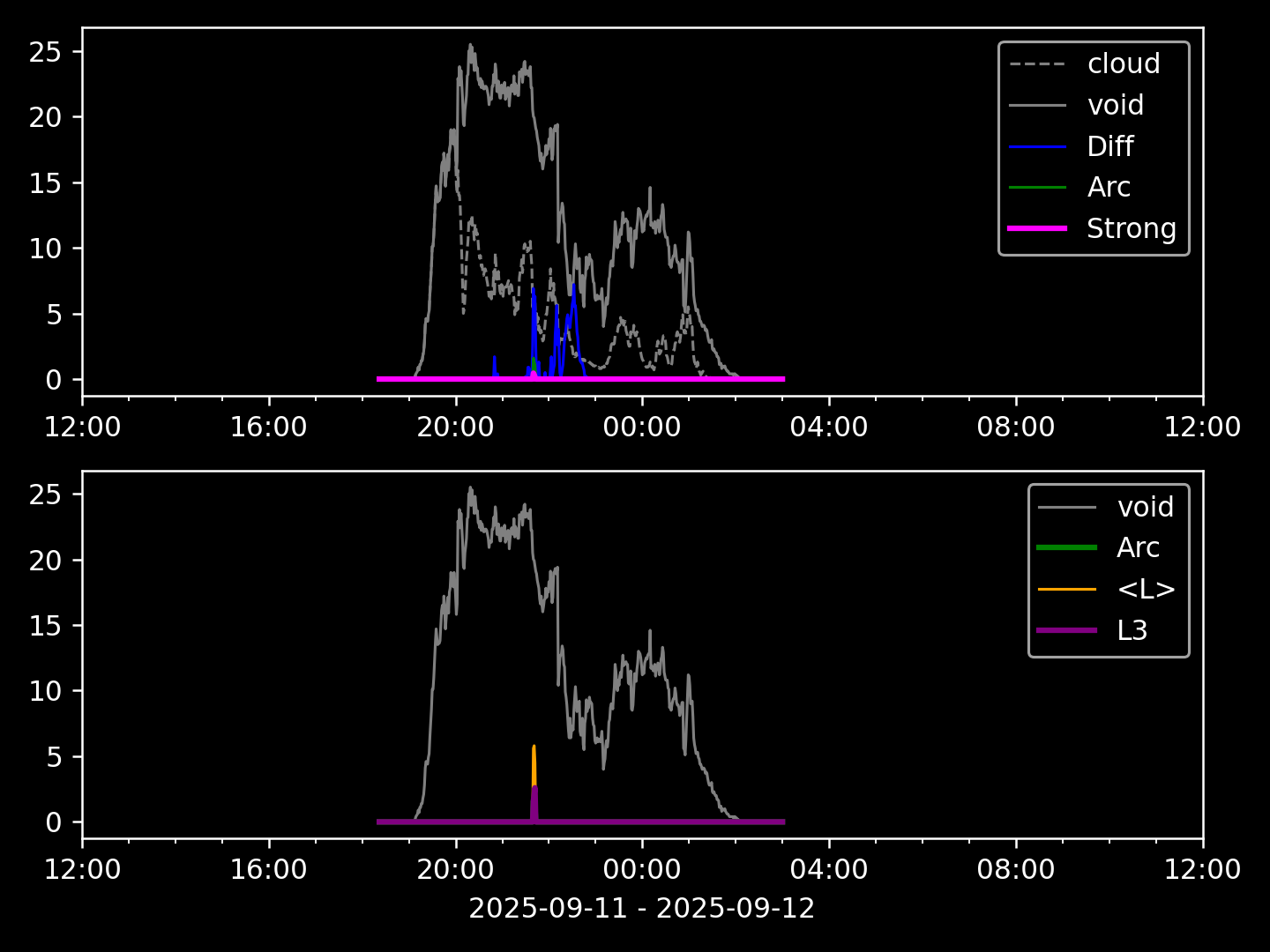The image size is (1270, 952).
Task: Select the 'void' label in the bottom legend
Action: (x=1145, y=507)
